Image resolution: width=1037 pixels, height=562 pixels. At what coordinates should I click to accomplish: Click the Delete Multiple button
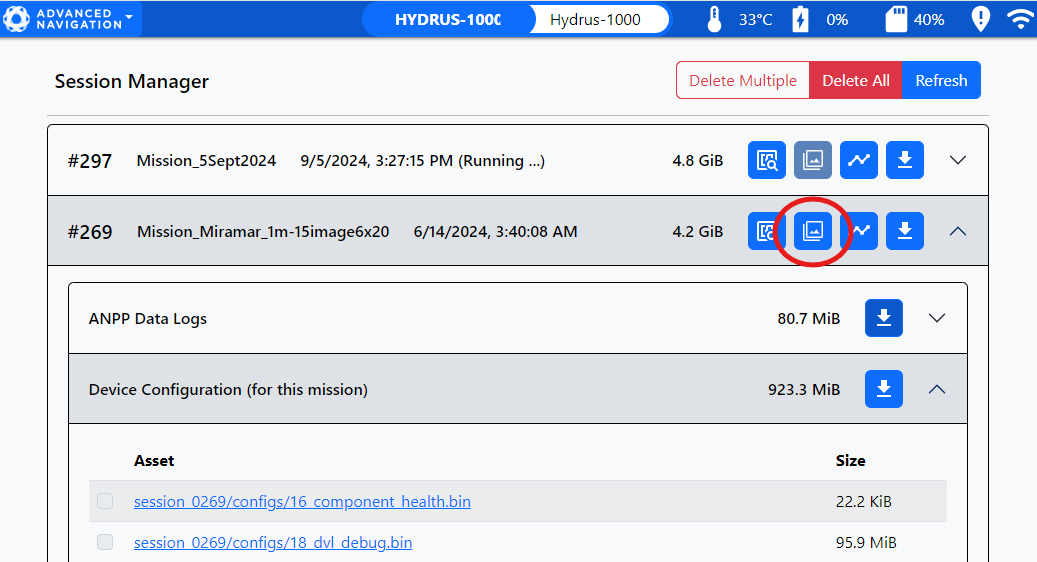point(743,80)
